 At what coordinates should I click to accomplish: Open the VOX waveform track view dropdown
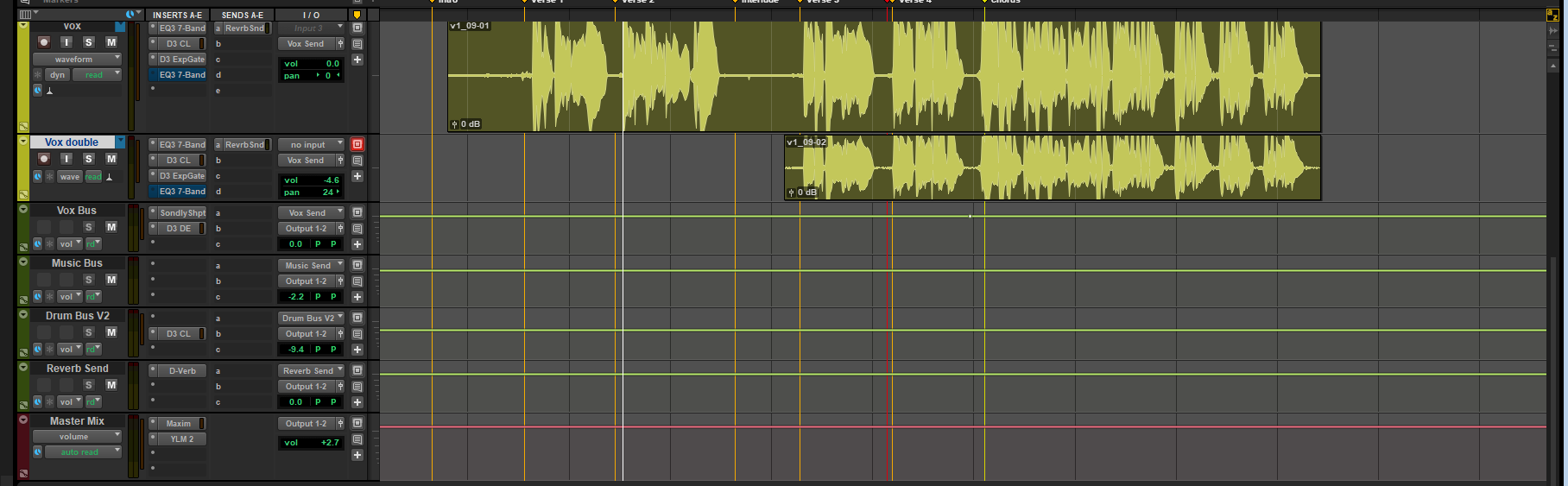[77, 60]
